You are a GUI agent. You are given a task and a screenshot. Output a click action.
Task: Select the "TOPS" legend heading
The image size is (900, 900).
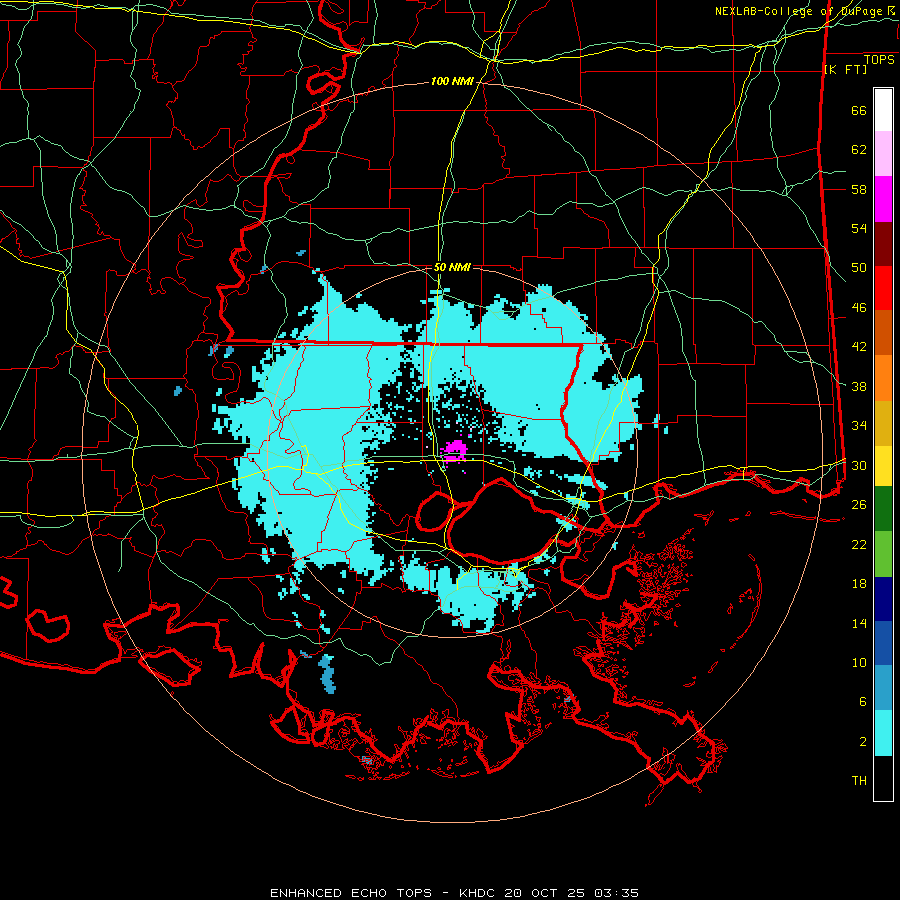[879, 60]
